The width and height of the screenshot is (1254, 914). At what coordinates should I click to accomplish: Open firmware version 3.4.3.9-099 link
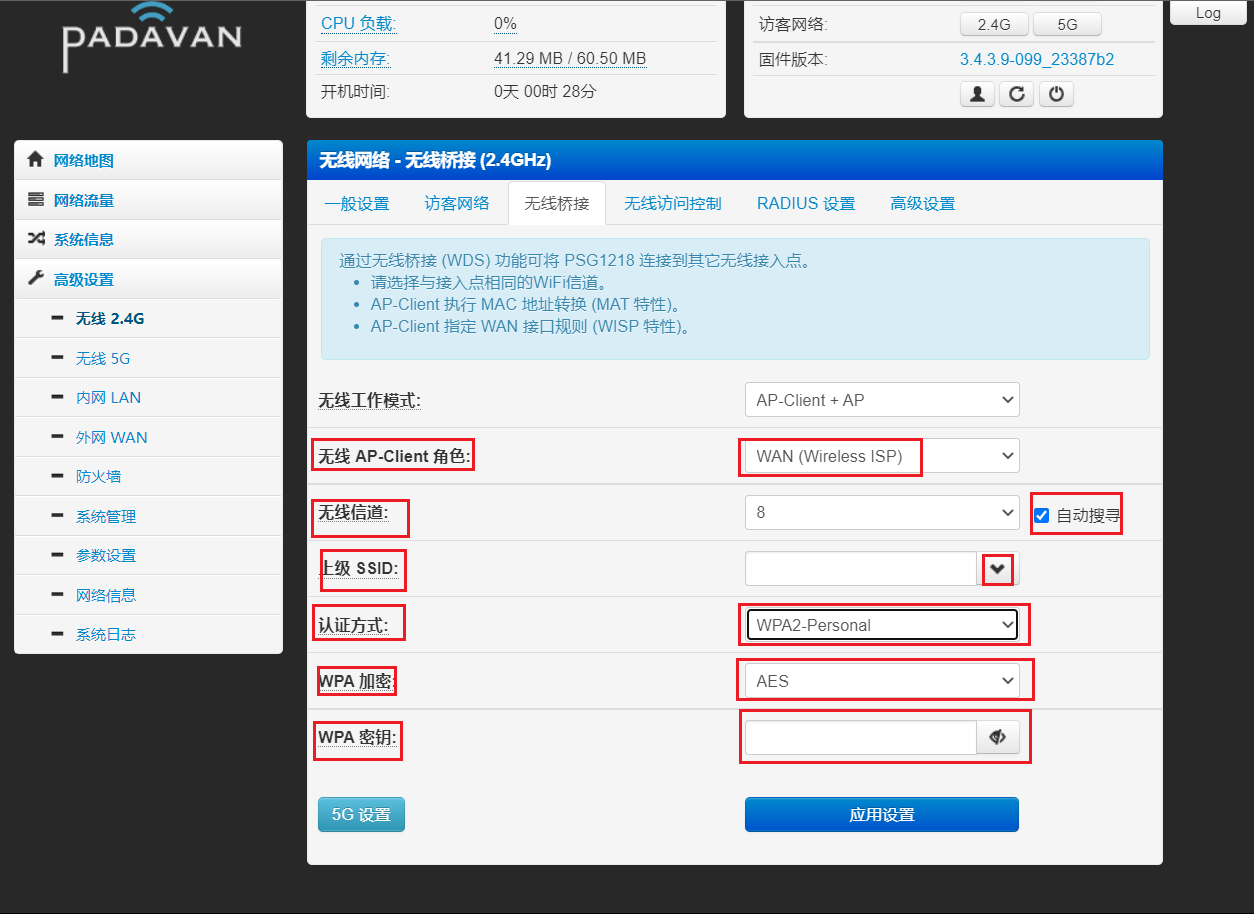(x=1036, y=59)
